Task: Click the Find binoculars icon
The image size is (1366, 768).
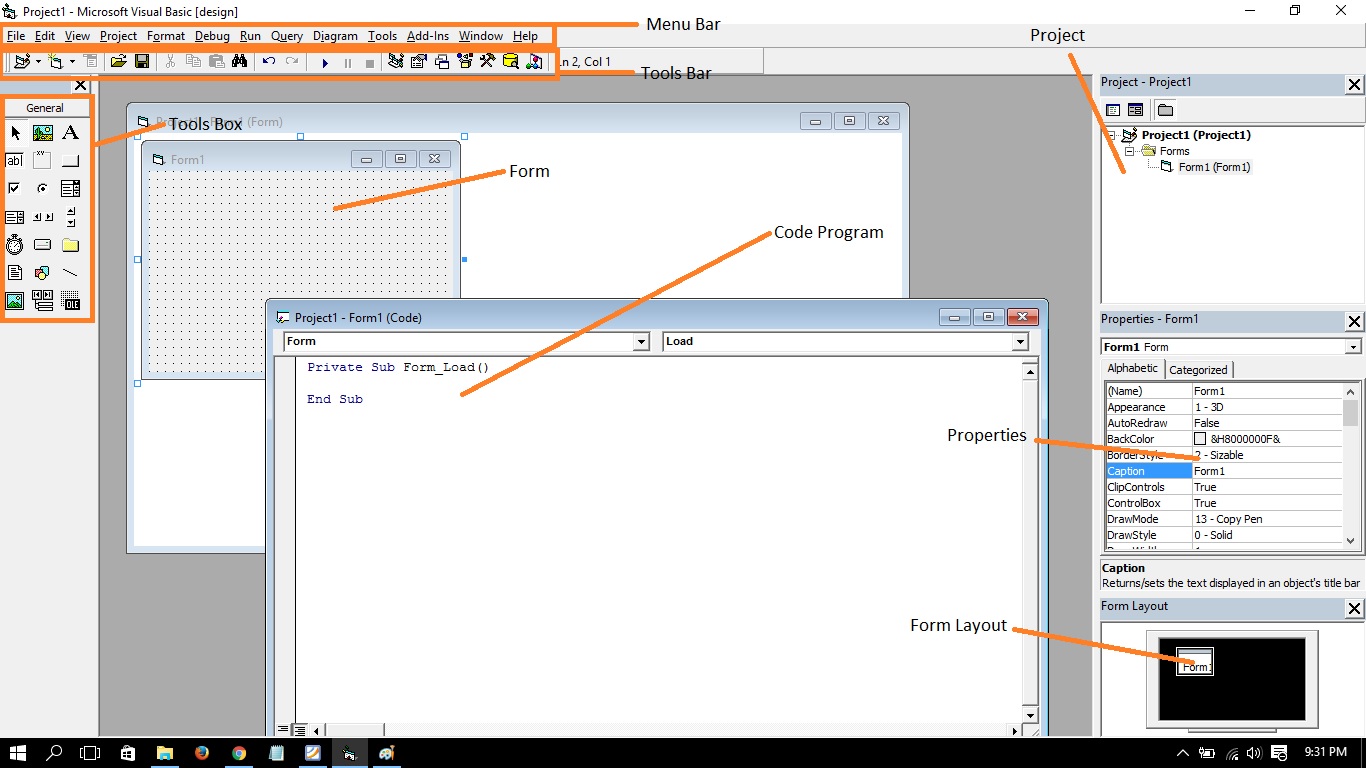Action: (240, 61)
